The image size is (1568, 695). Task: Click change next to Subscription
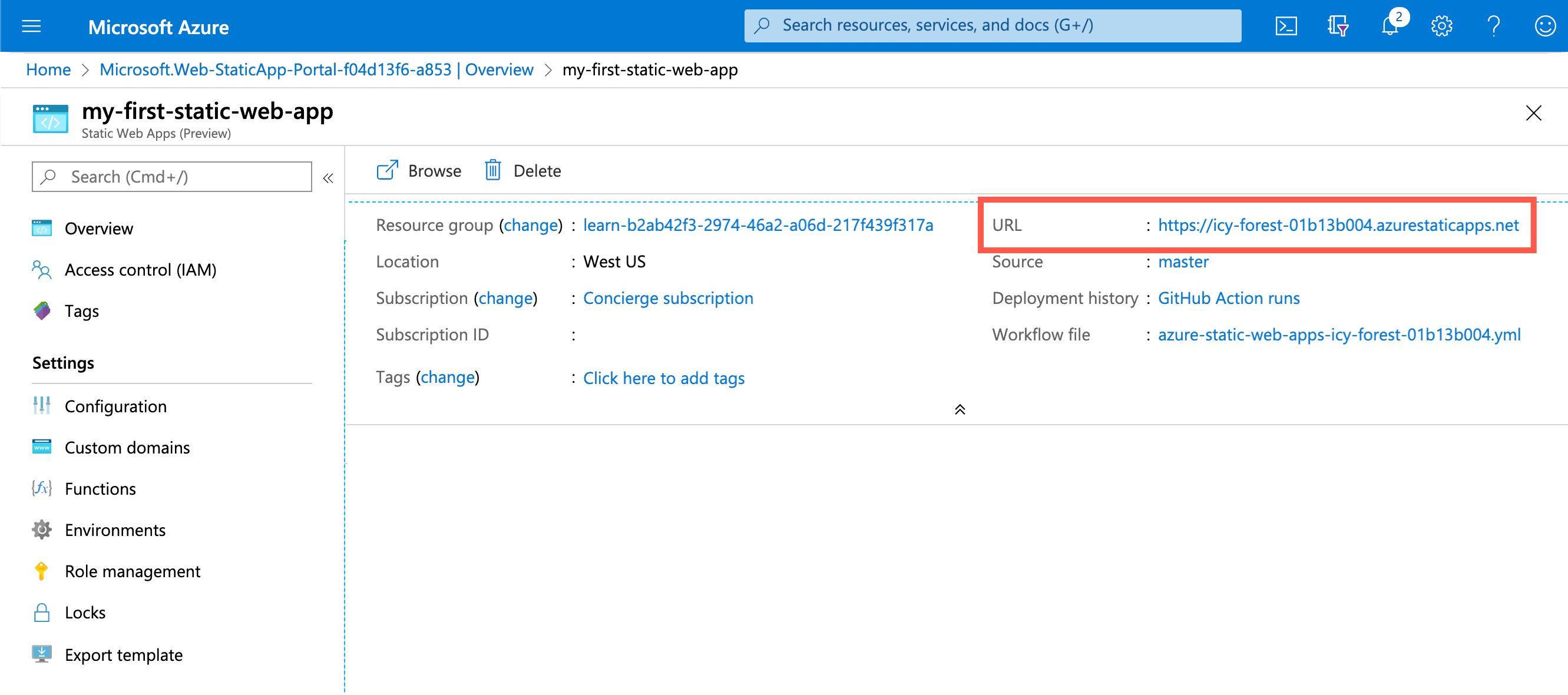506,298
